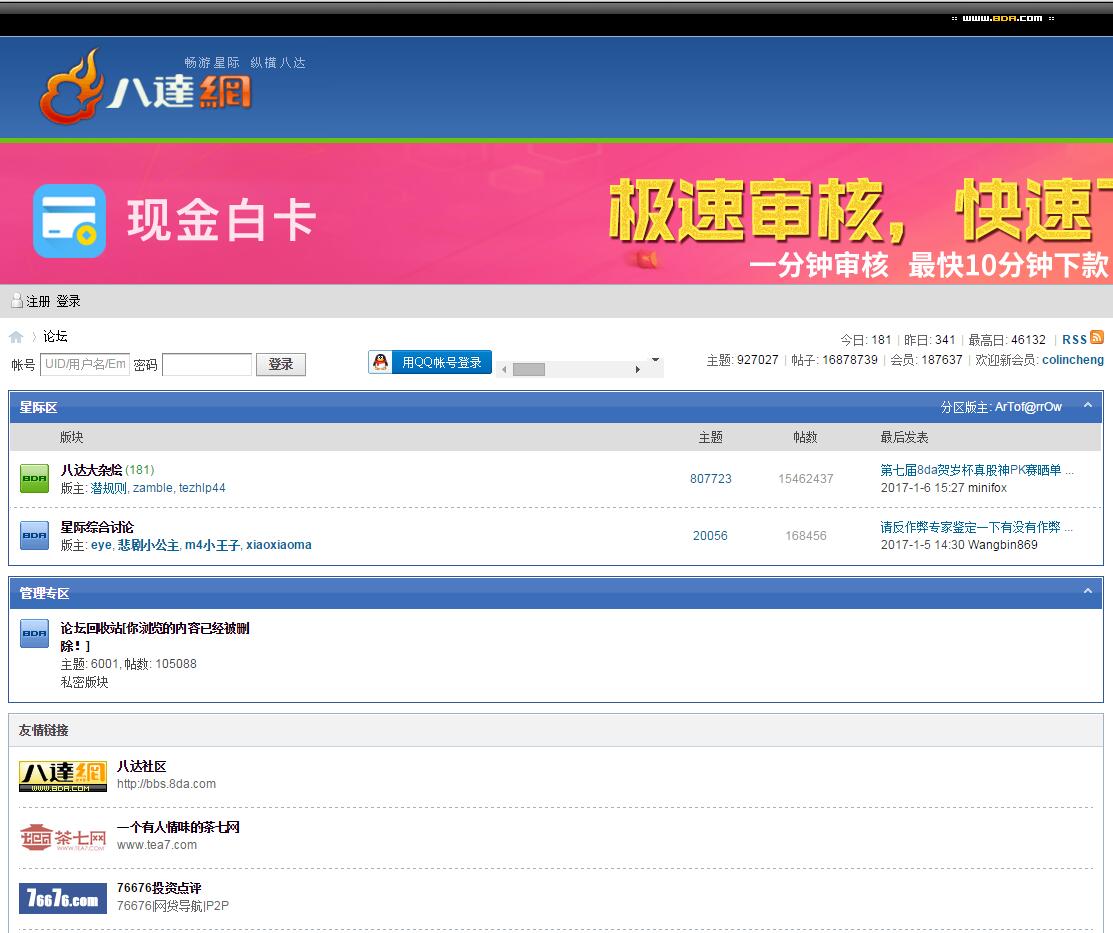
Task: Click the 登录 link in top bar
Action: (68, 301)
